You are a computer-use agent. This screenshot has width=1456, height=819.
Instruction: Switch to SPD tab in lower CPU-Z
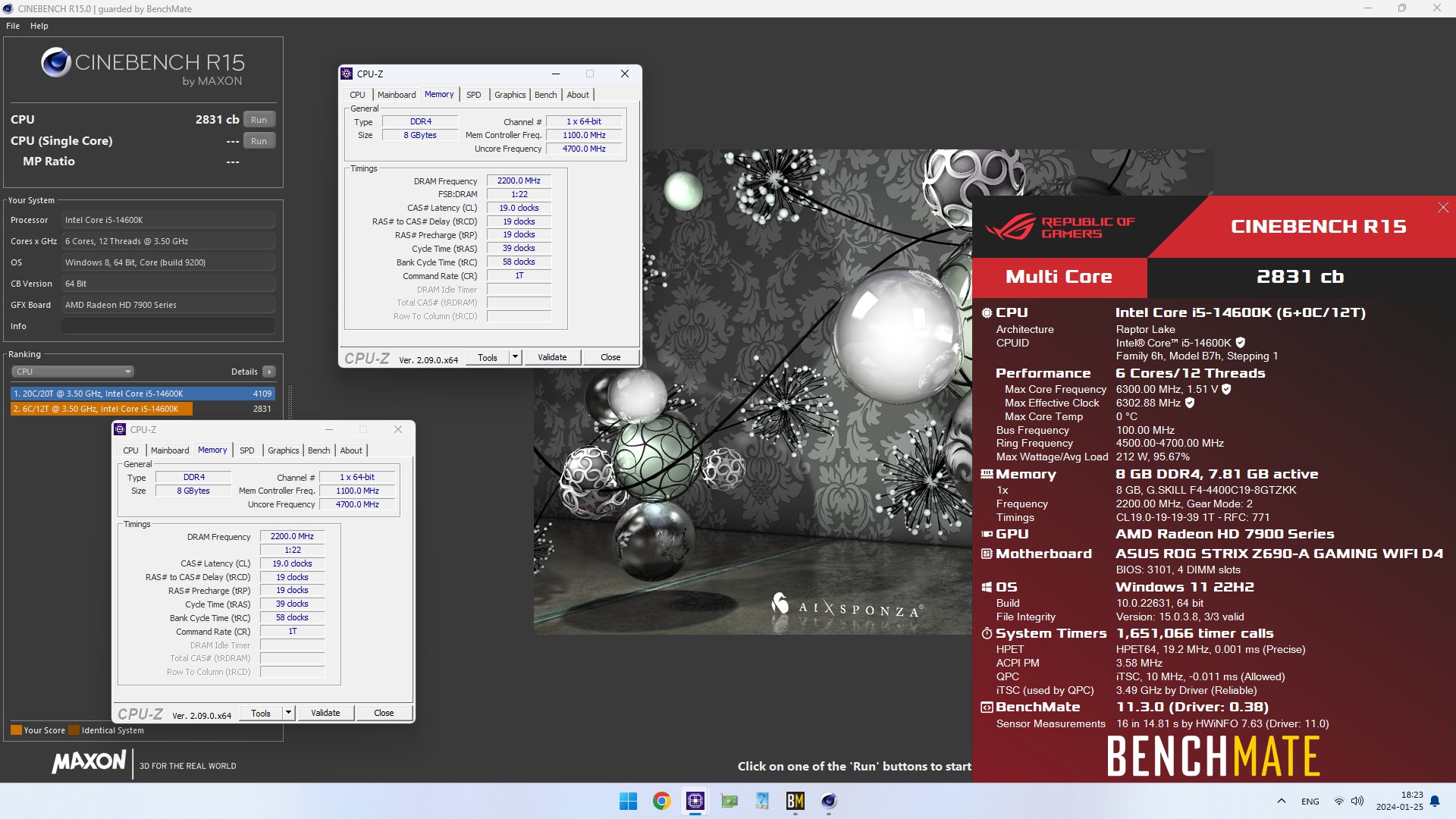pyautogui.click(x=246, y=450)
